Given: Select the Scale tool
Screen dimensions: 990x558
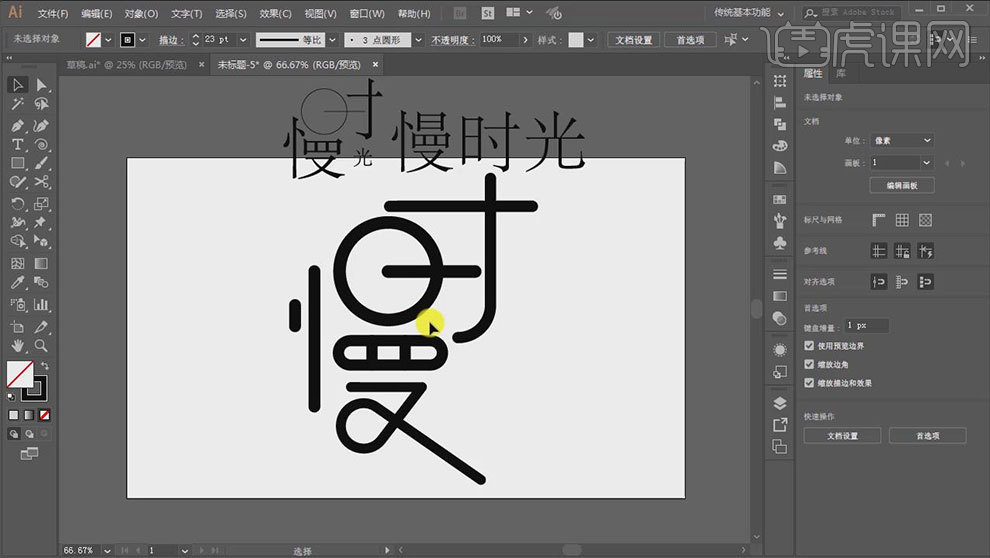Looking at the screenshot, I should (41, 203).
